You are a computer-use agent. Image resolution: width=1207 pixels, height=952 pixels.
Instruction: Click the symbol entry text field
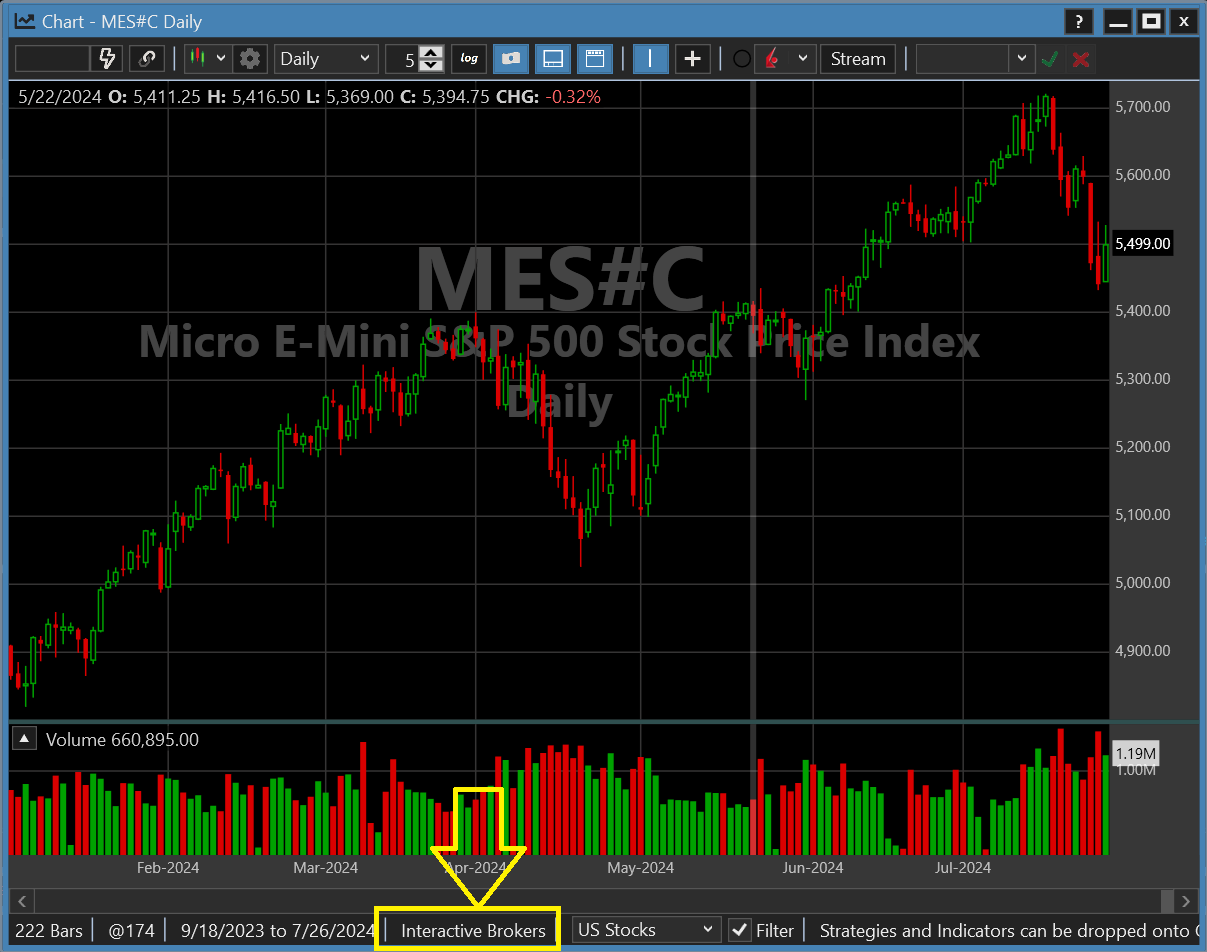[x=53, y=59]
